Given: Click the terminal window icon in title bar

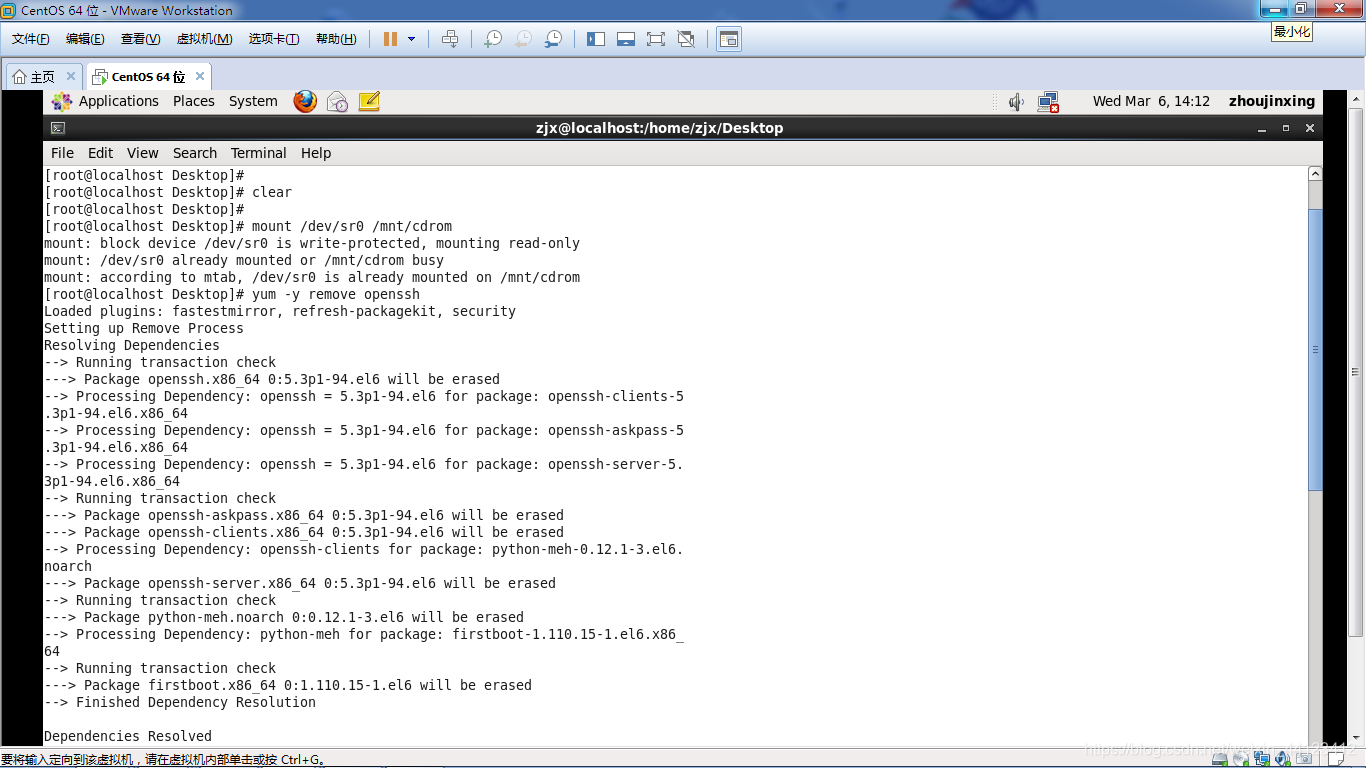Looking at the screenshot, I should (58, 128).
